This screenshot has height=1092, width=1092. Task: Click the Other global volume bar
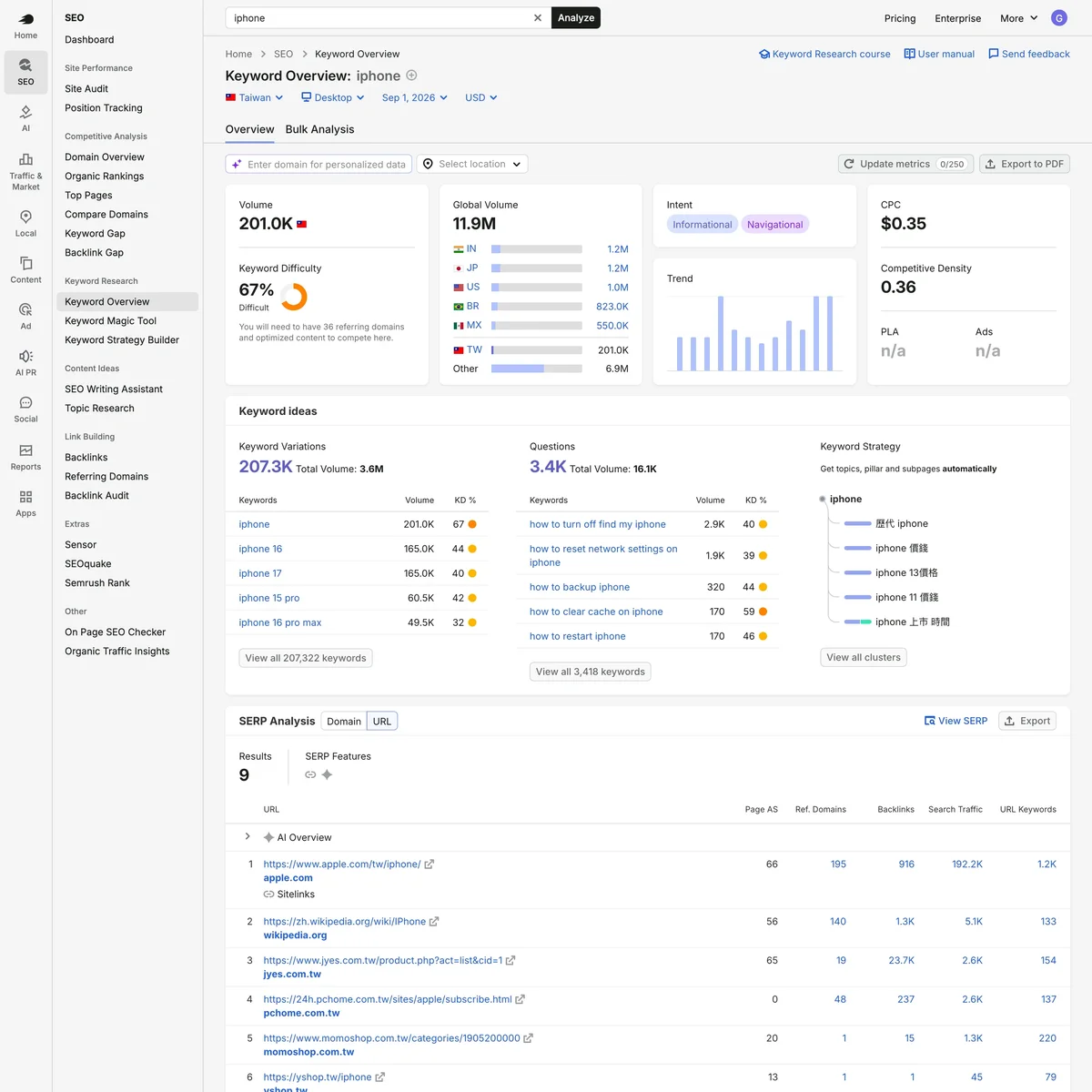(537, 369)
